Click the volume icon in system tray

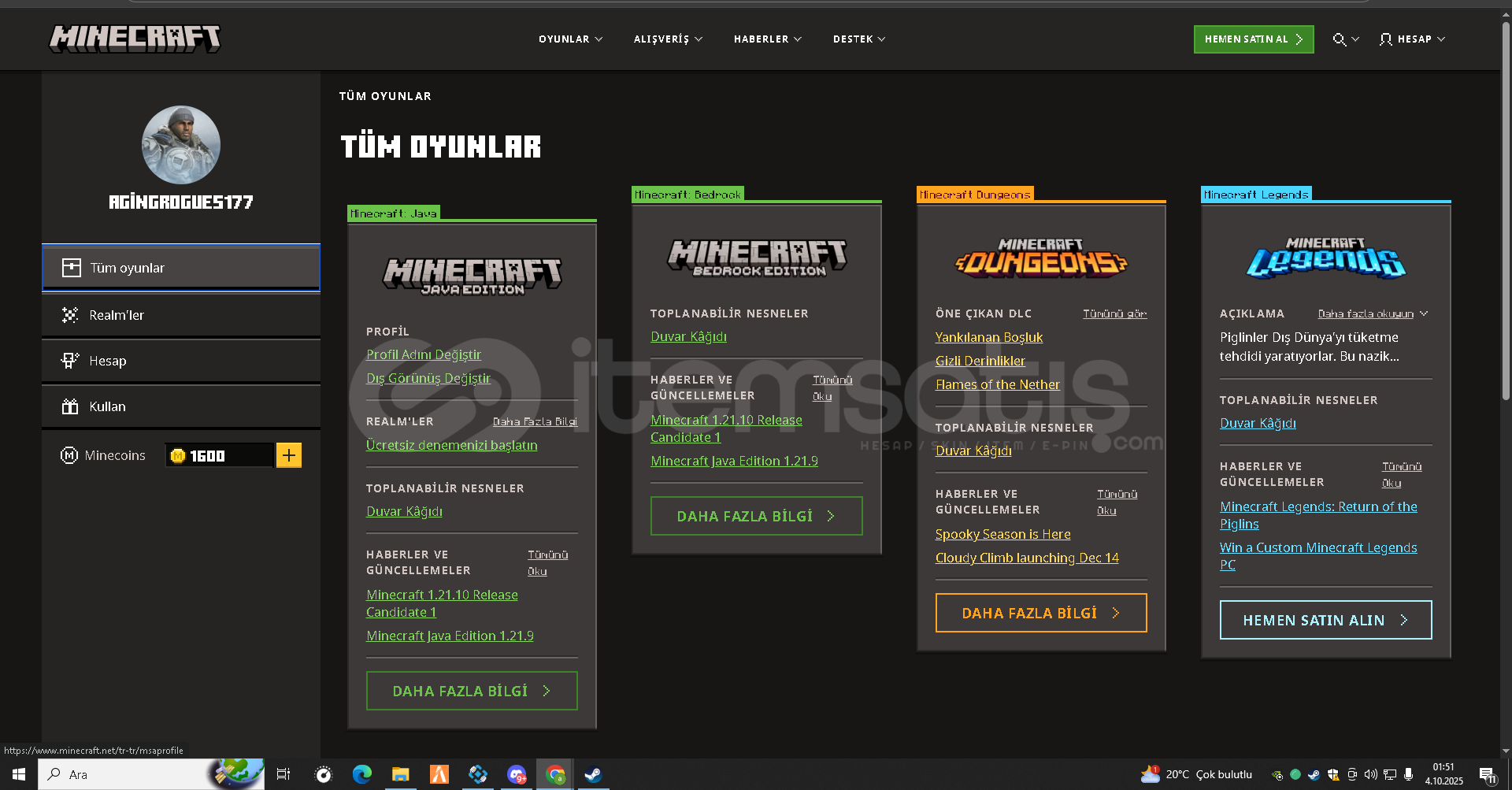click(x=1371, y=774)
